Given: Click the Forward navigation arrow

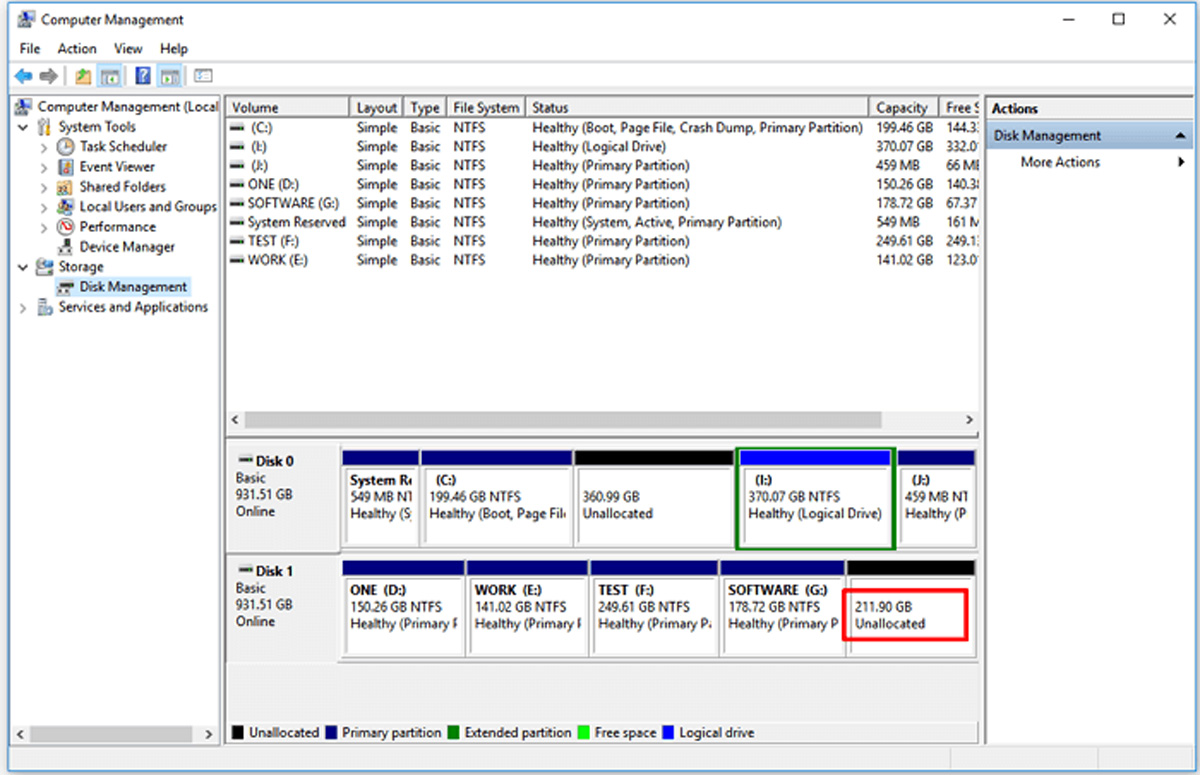Looking at the screenshot, I should [48, 75].
